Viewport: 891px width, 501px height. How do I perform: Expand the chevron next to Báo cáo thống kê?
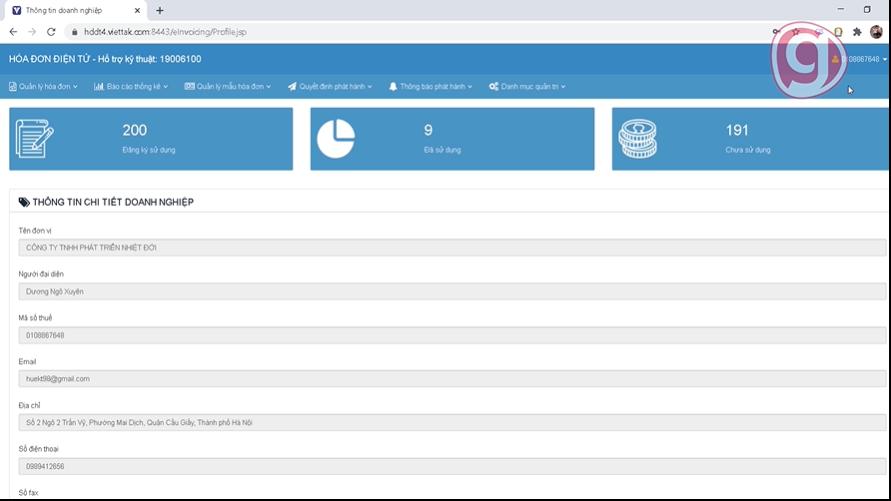tap(165, 87)
